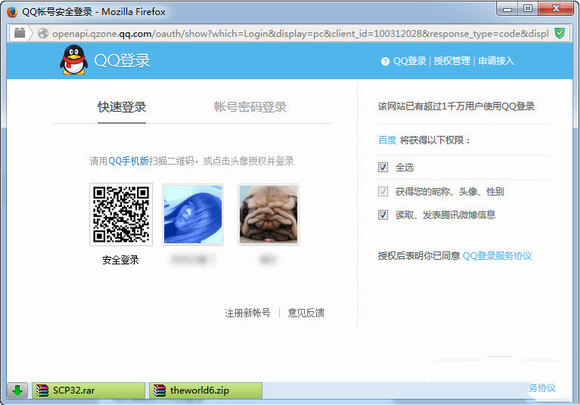Viewport: 580px width, 405px height.
Task: Click the green download arrow icon
Action: [17, 390]
